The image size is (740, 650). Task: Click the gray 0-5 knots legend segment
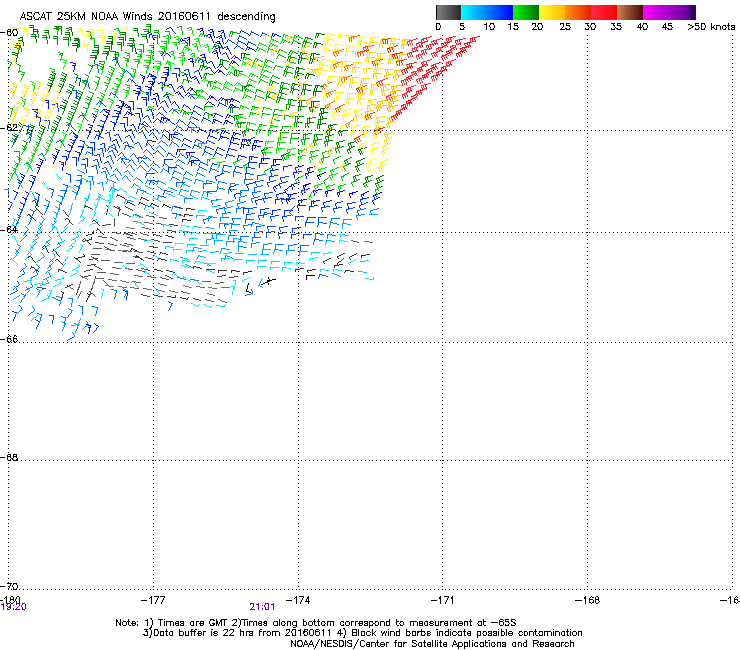(448, 12)
